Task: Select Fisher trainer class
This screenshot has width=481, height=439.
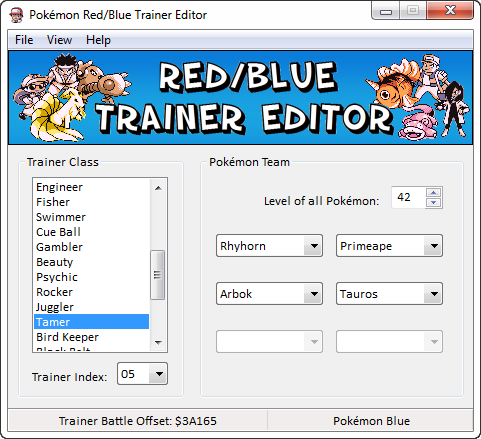Action: (x=91, y=202)
